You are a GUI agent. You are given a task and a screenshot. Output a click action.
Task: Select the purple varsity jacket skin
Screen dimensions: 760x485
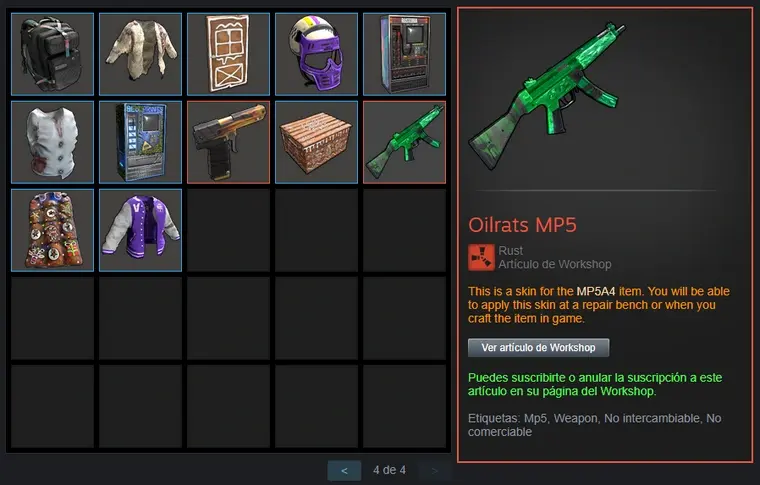(x=141, y=230)
